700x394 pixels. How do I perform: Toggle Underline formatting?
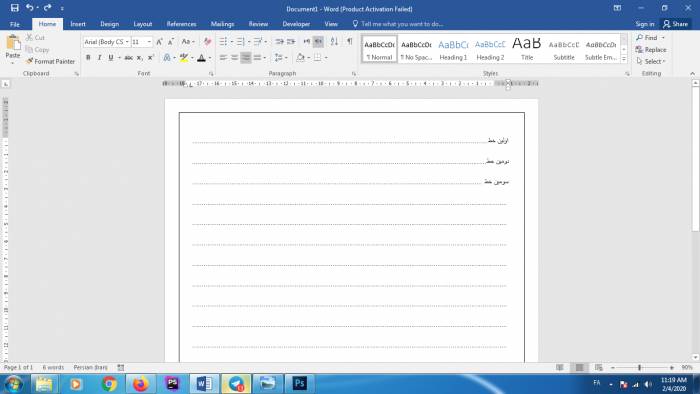(x=111, y=58)
